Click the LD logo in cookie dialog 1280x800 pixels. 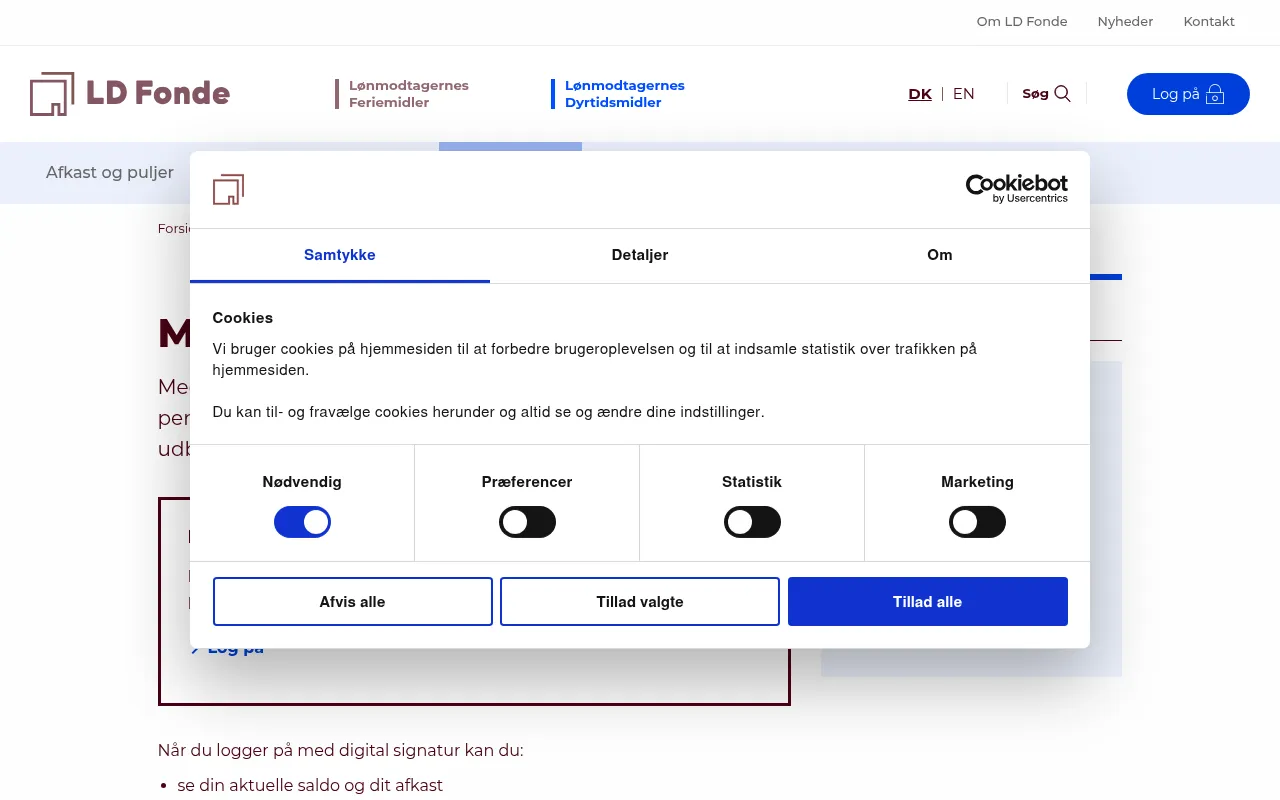[228, 189]
